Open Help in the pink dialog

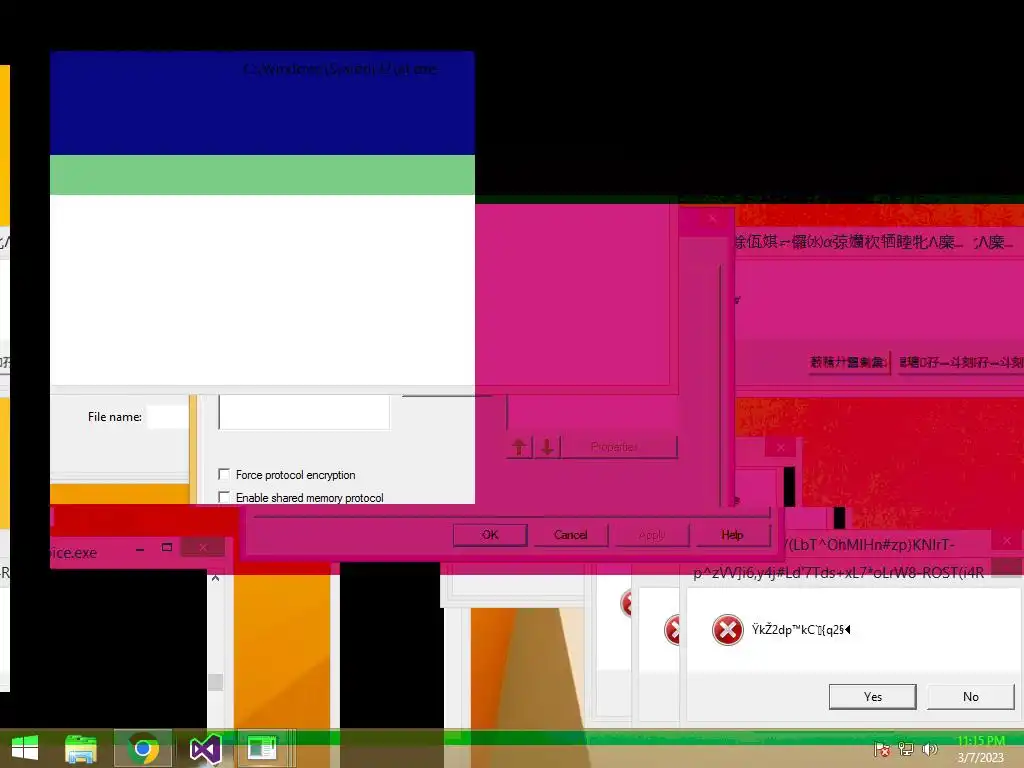coord(733,535)
